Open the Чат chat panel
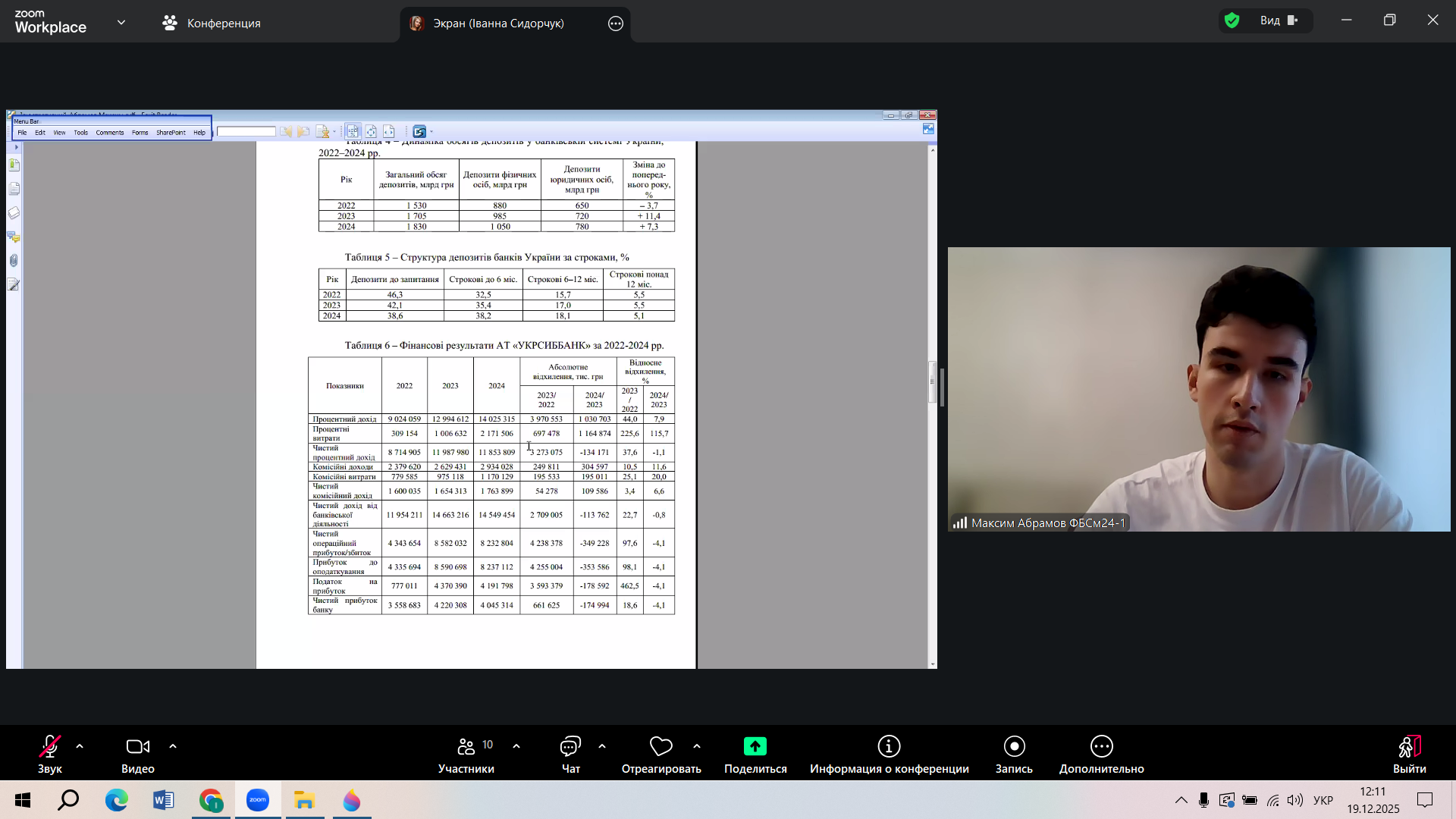 570,754
